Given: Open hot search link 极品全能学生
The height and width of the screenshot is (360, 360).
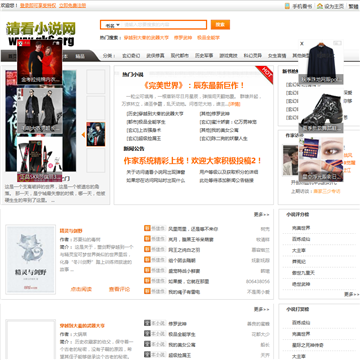Looking at the screenshot, I should [208, 38].
